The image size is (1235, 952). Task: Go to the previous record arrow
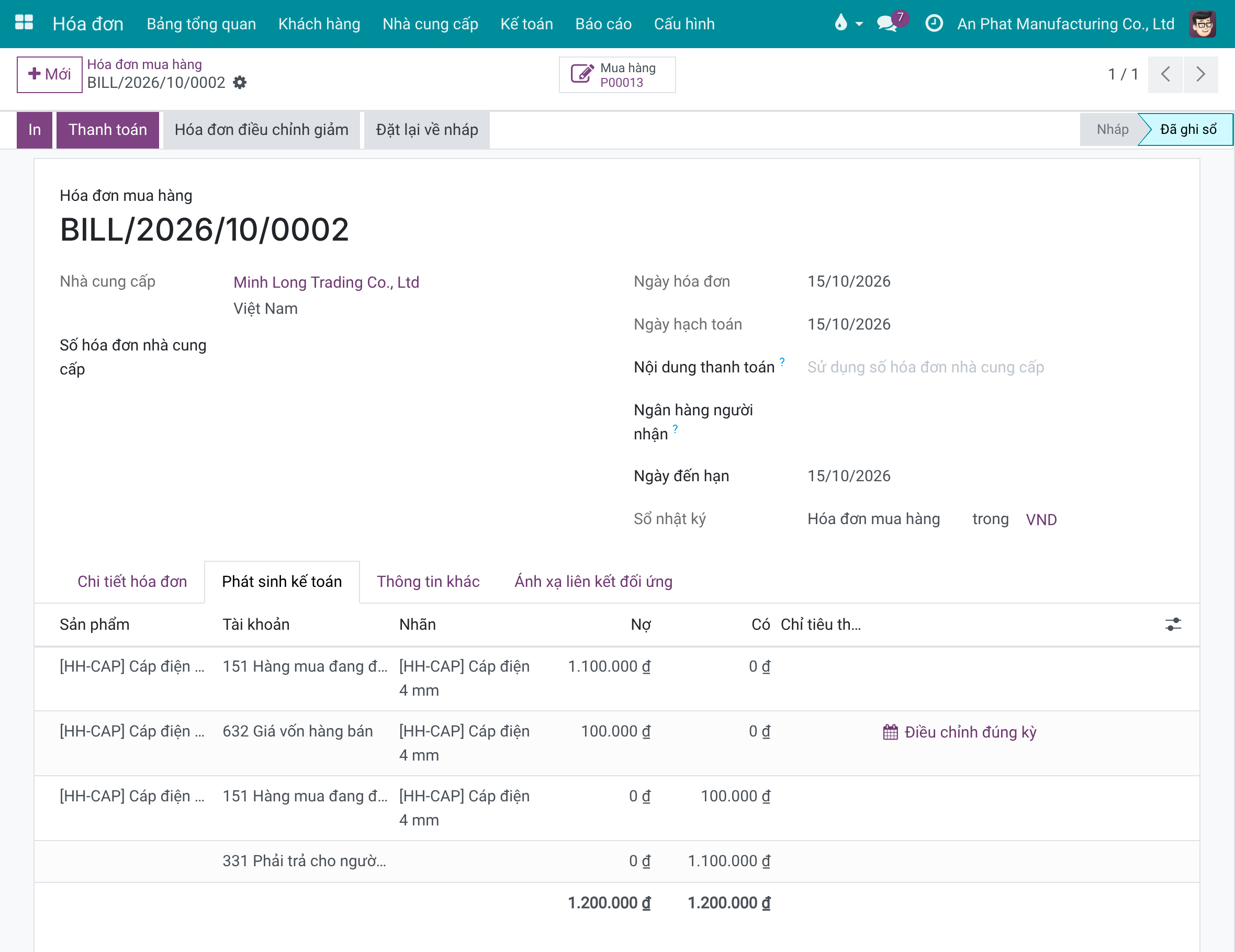[1165, 74]
